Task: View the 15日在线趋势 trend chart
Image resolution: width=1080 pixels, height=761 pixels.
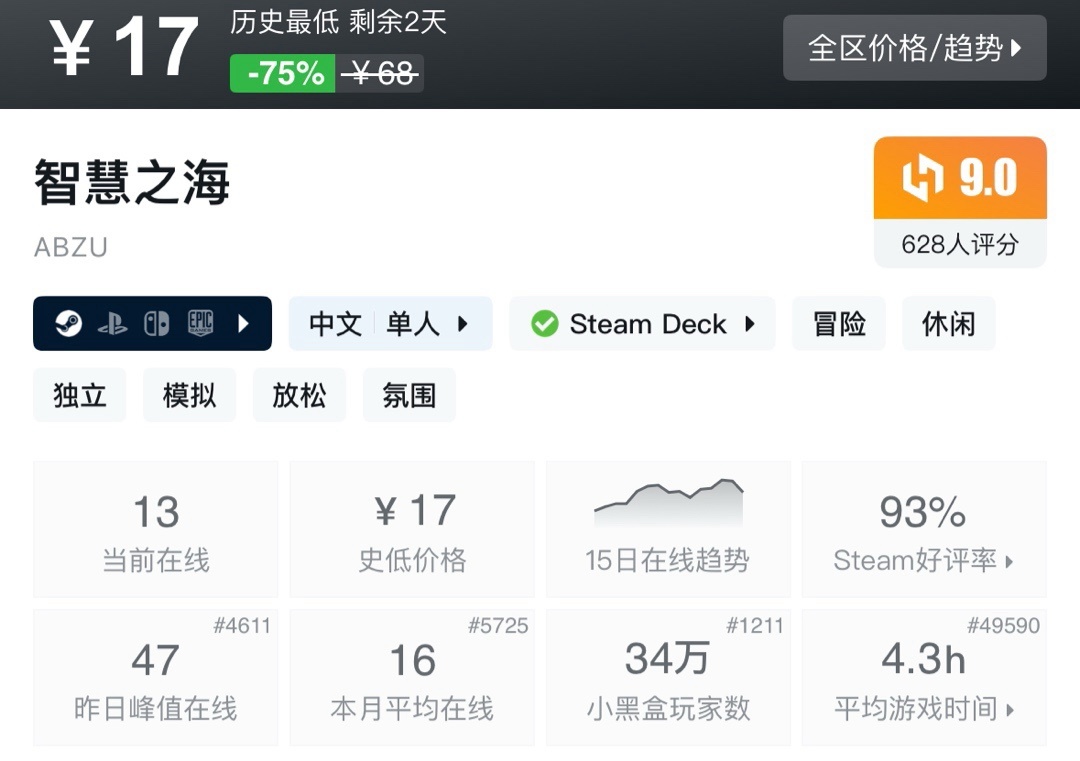Action: [667, 530]
